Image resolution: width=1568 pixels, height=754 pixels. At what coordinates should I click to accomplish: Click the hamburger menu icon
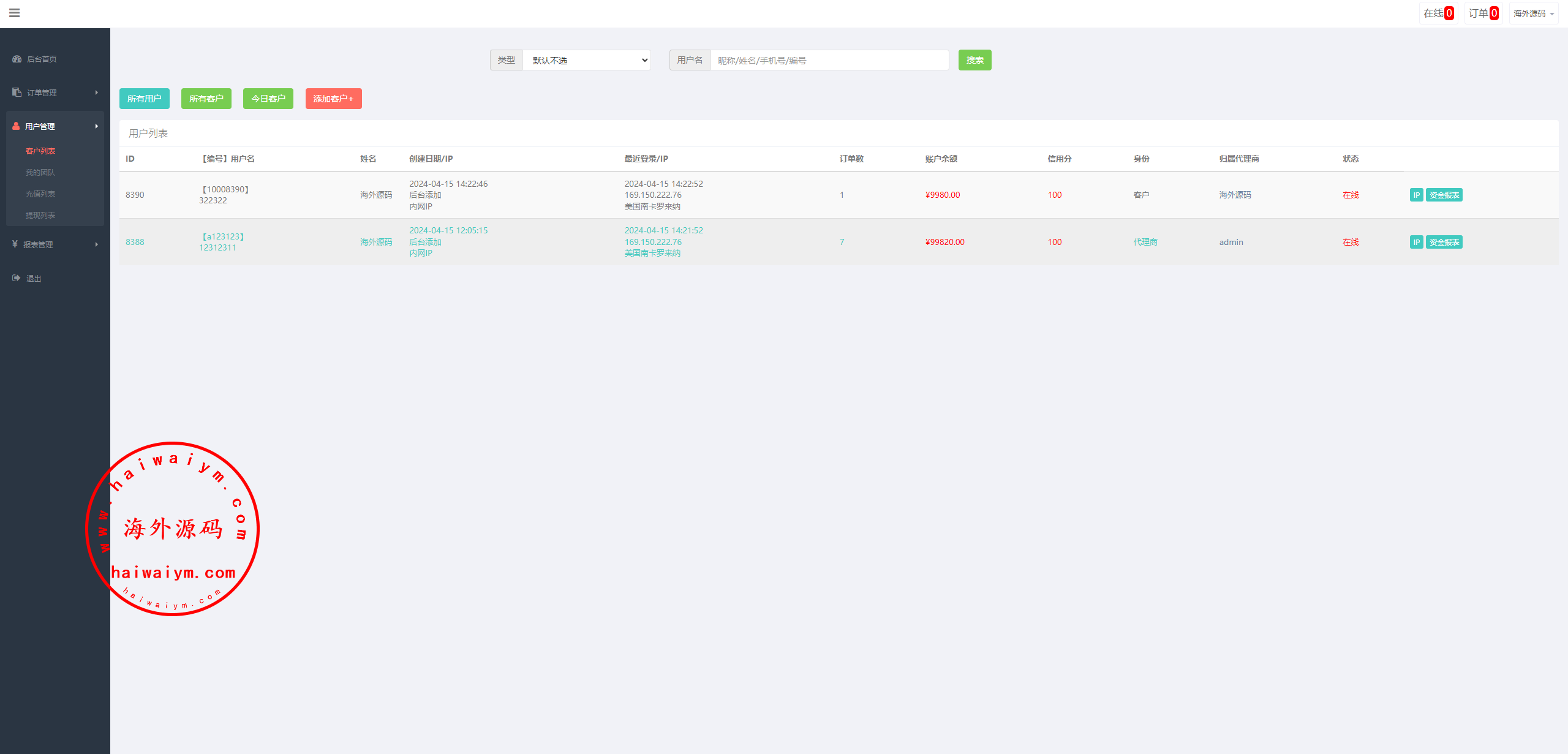coord(15,13)
